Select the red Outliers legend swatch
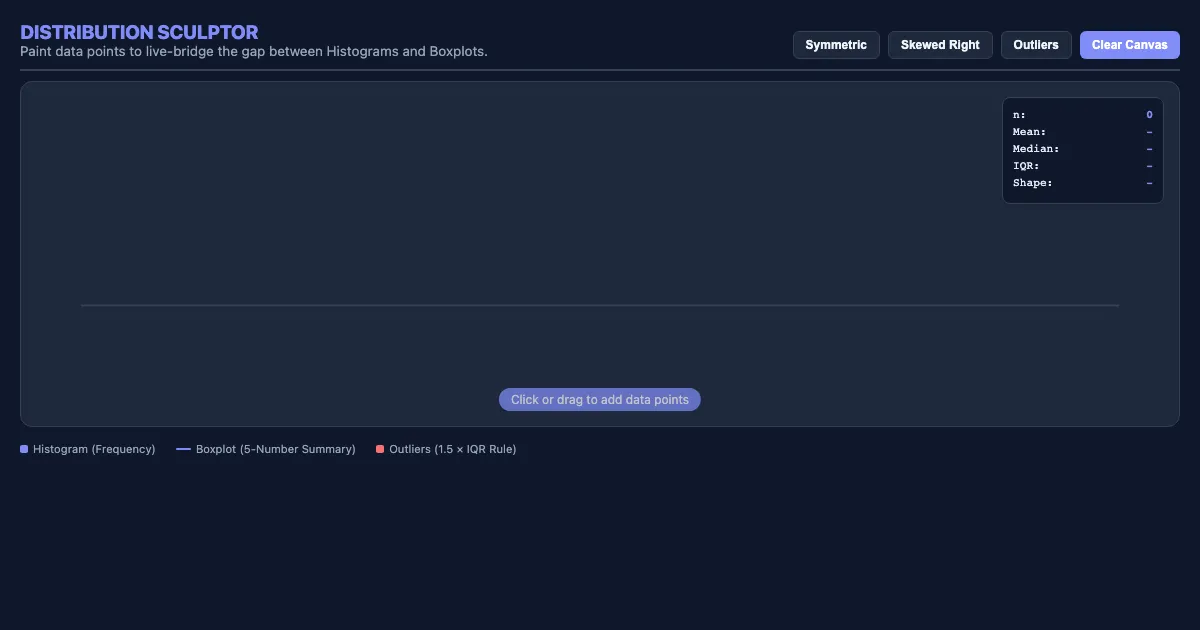The width and height of the screenshot is (1200, 630). coord(380,450)
